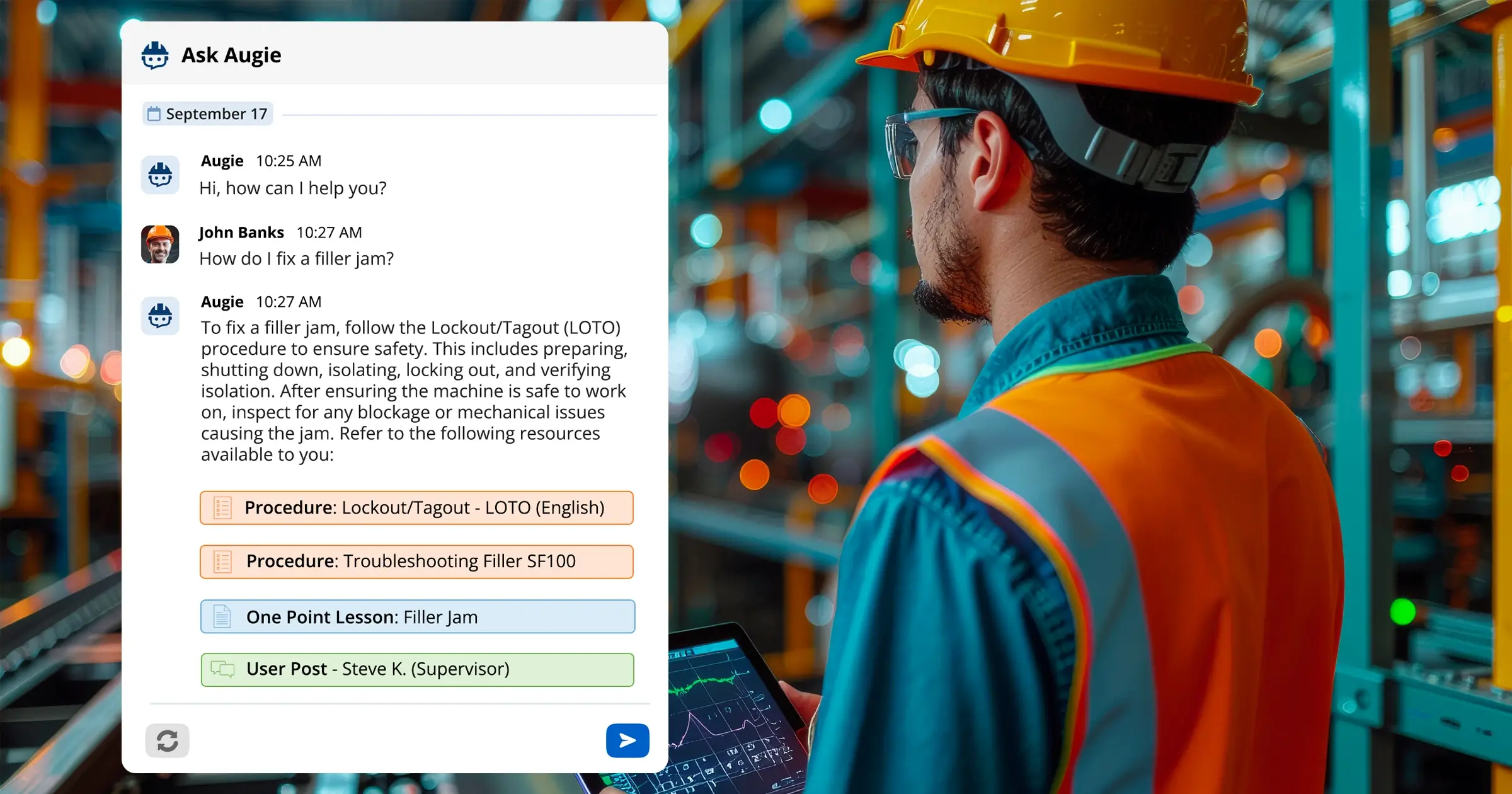Screen dimensions: 1512x794
Task: Click the John Banks sender name
Action: [x=241, y=233]
